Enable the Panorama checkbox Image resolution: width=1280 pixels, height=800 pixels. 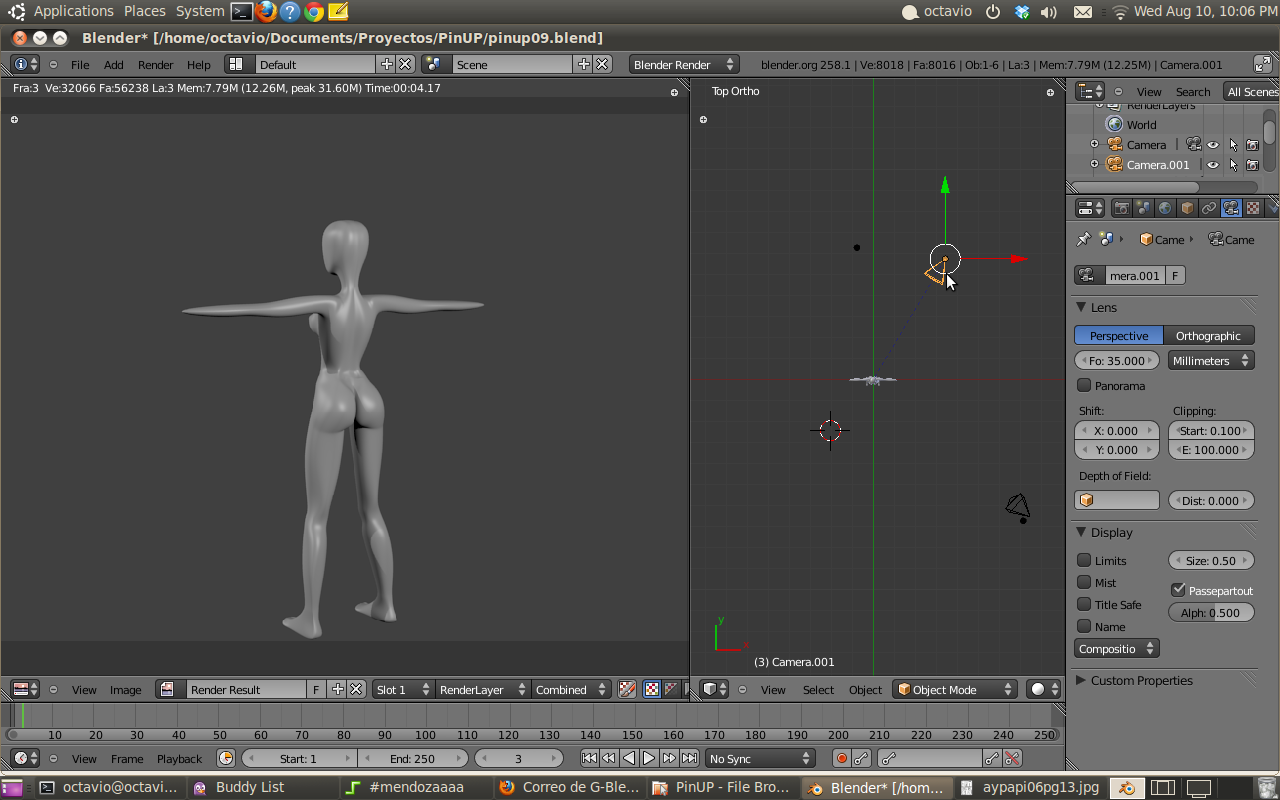click(x=1084, y=386)
